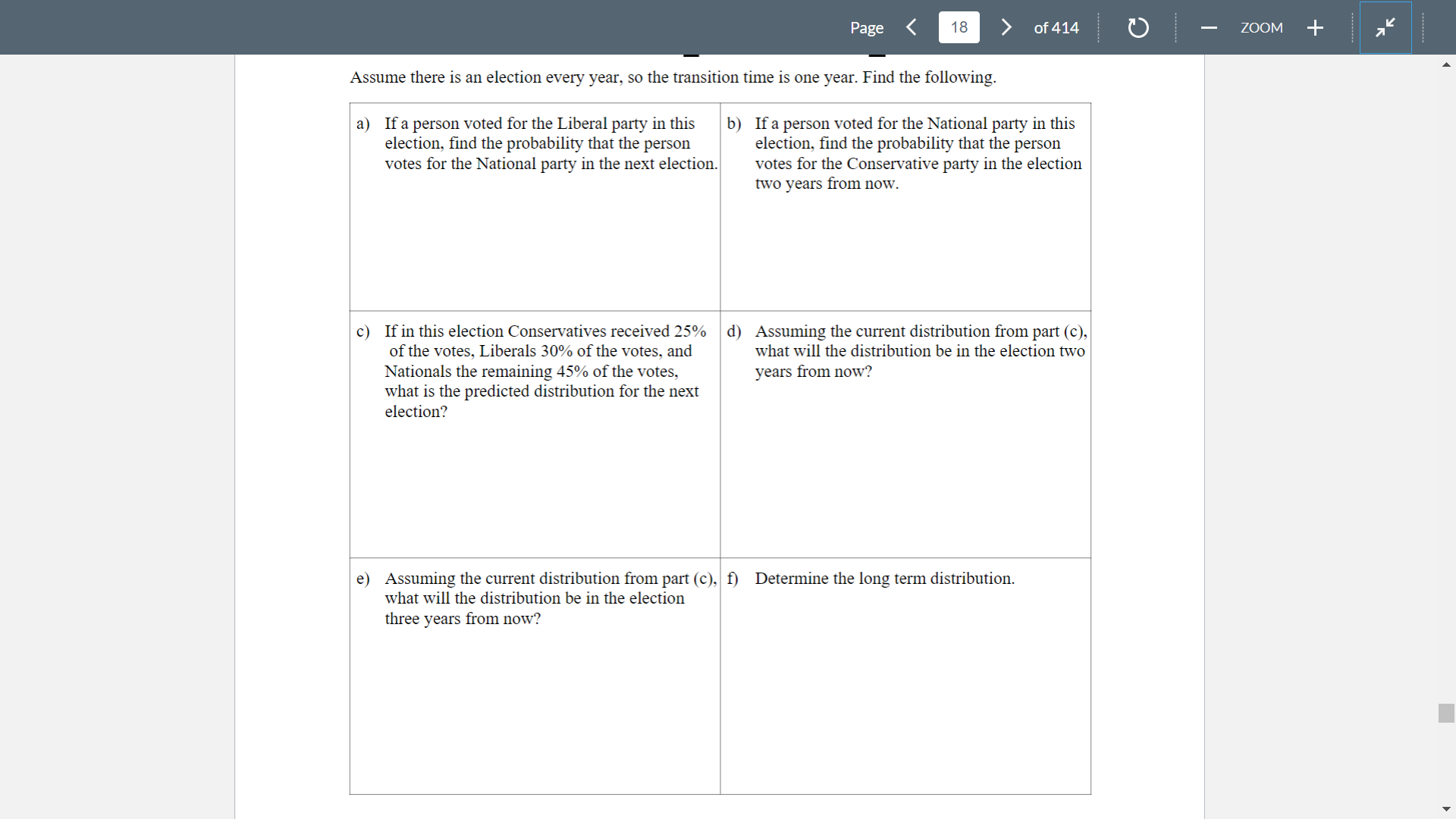Go to the next page arrow

click(1006, 27)
